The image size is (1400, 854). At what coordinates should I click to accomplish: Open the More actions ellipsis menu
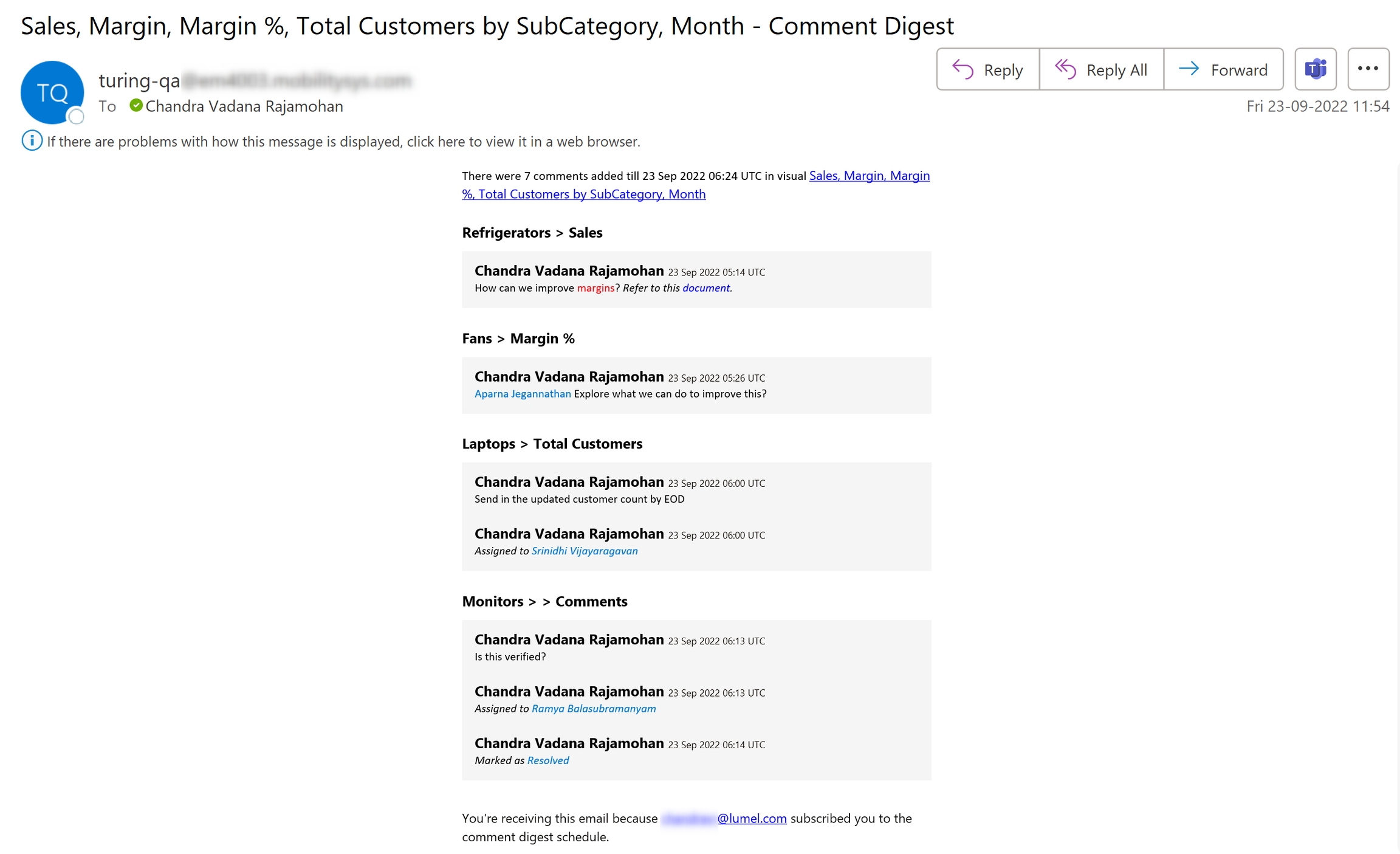1367,69
